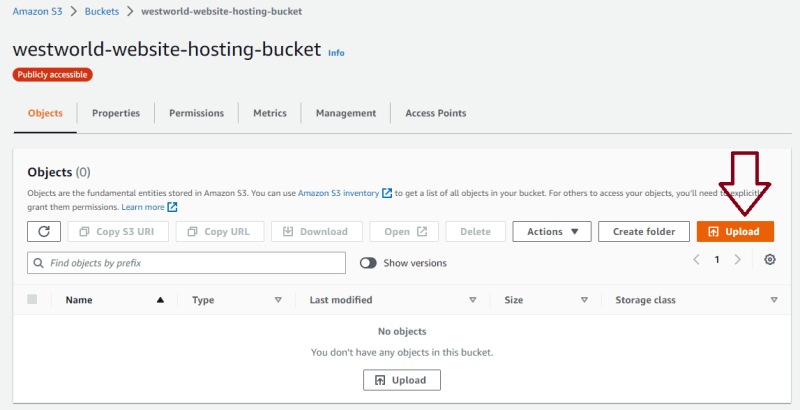Click the Info link beside bucket name
Screen dimensions: 800x410
coord(336,53)
